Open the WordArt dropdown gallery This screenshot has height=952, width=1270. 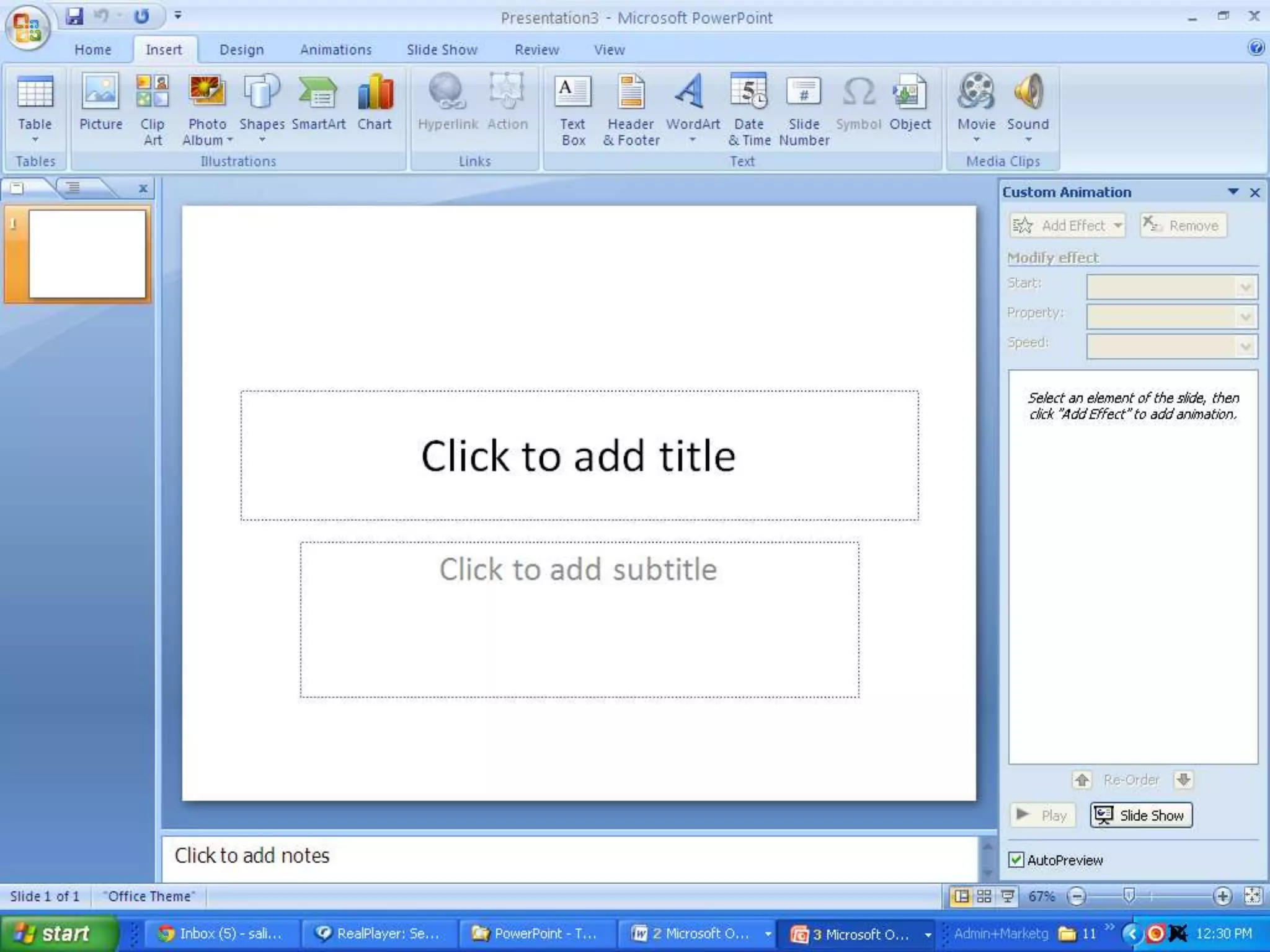point(693,140)
